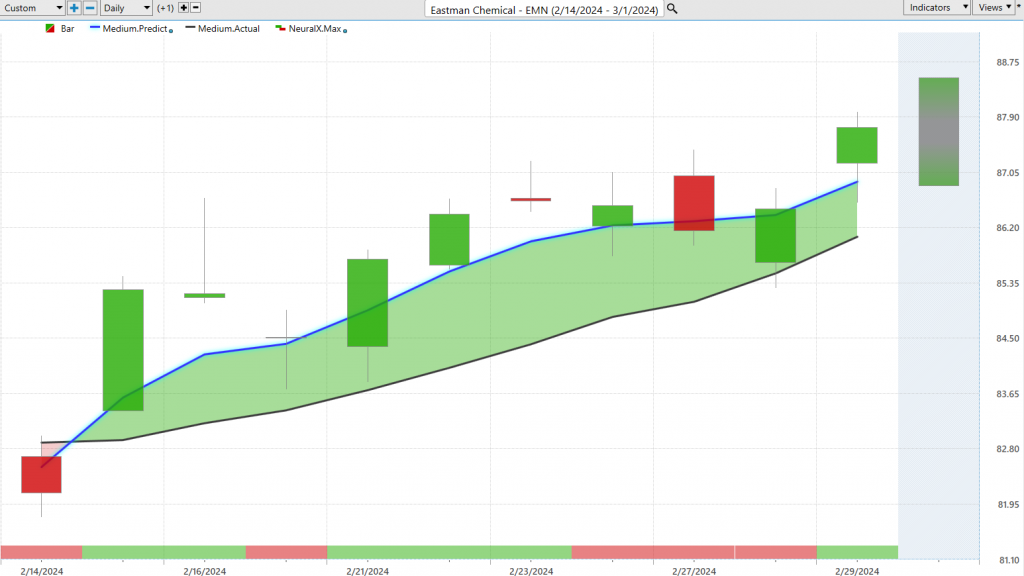Click the blue plus zoom-in button
The width and height of the screenshot is (1024, 576).
click(x=74, y=8)
